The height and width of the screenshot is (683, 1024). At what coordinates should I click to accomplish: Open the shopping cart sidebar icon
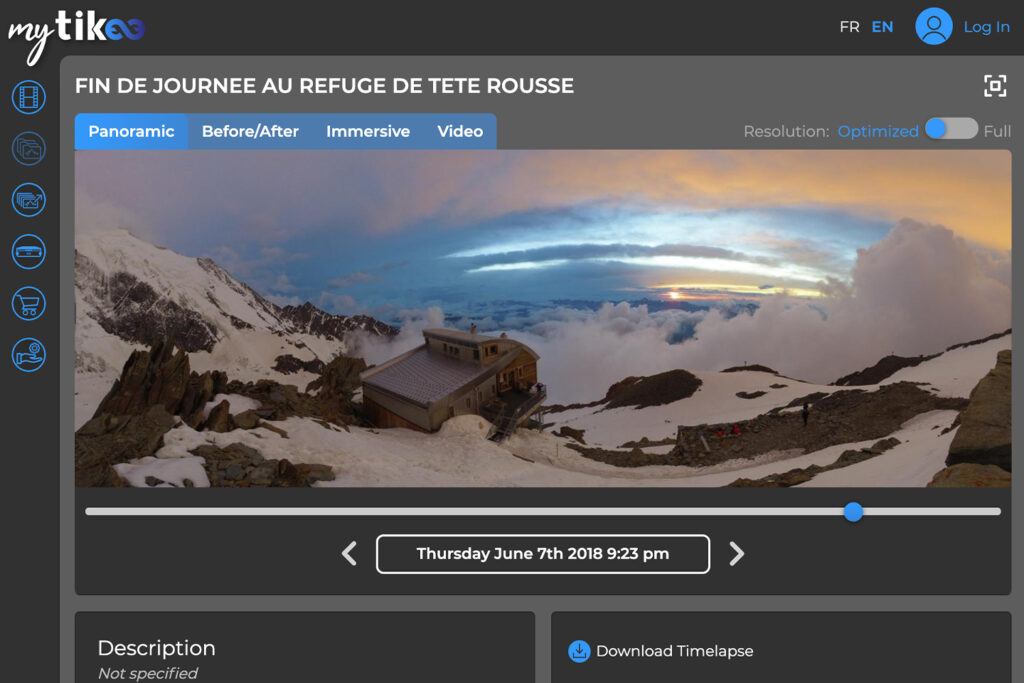click(x=29, y=304)
